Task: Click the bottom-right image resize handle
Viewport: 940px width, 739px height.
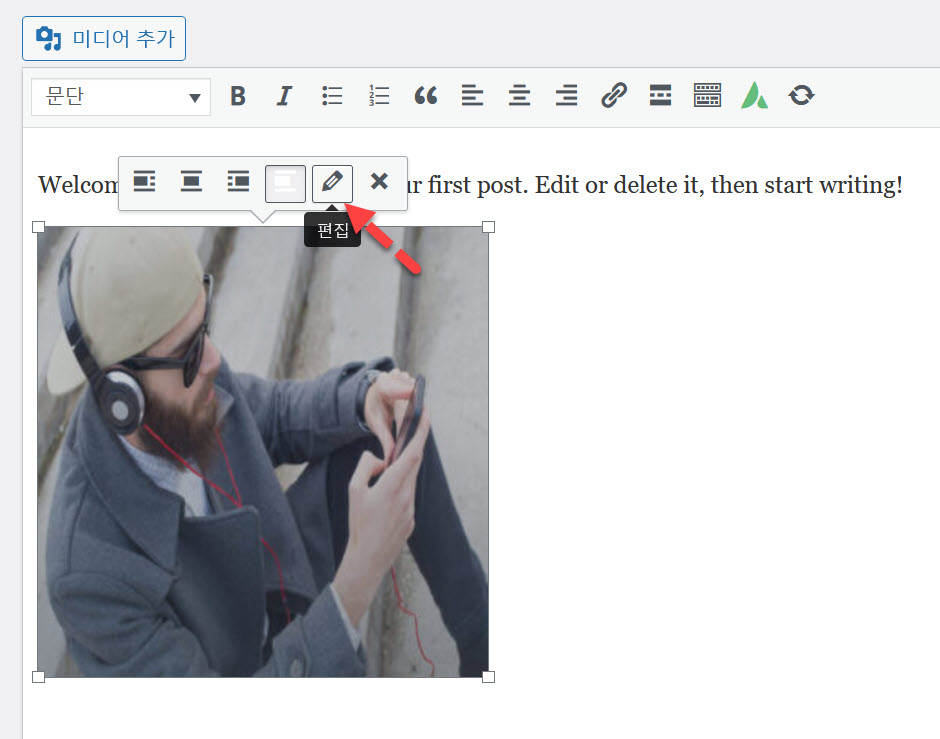Action: [x=489, y=677]
